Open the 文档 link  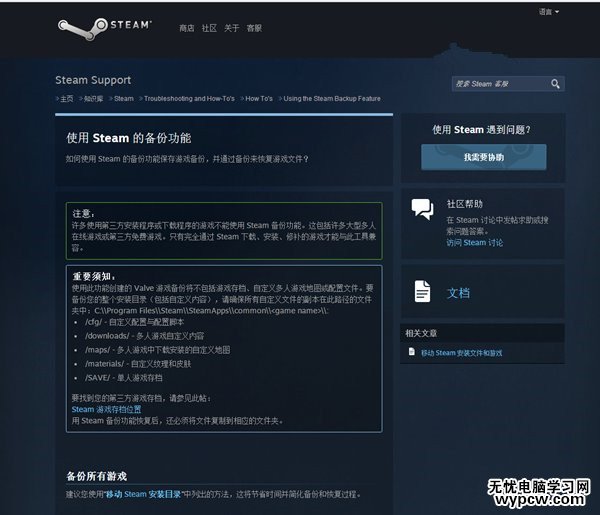pos(458,293)
